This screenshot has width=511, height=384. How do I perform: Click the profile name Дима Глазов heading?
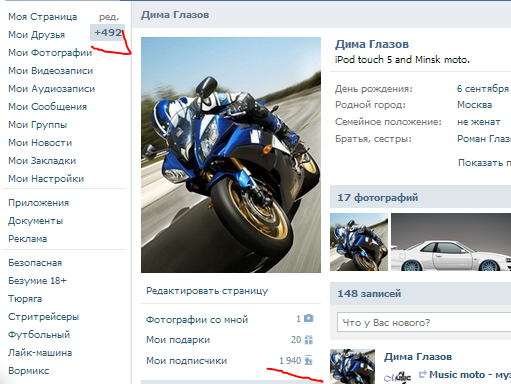[x=372, y=44]
